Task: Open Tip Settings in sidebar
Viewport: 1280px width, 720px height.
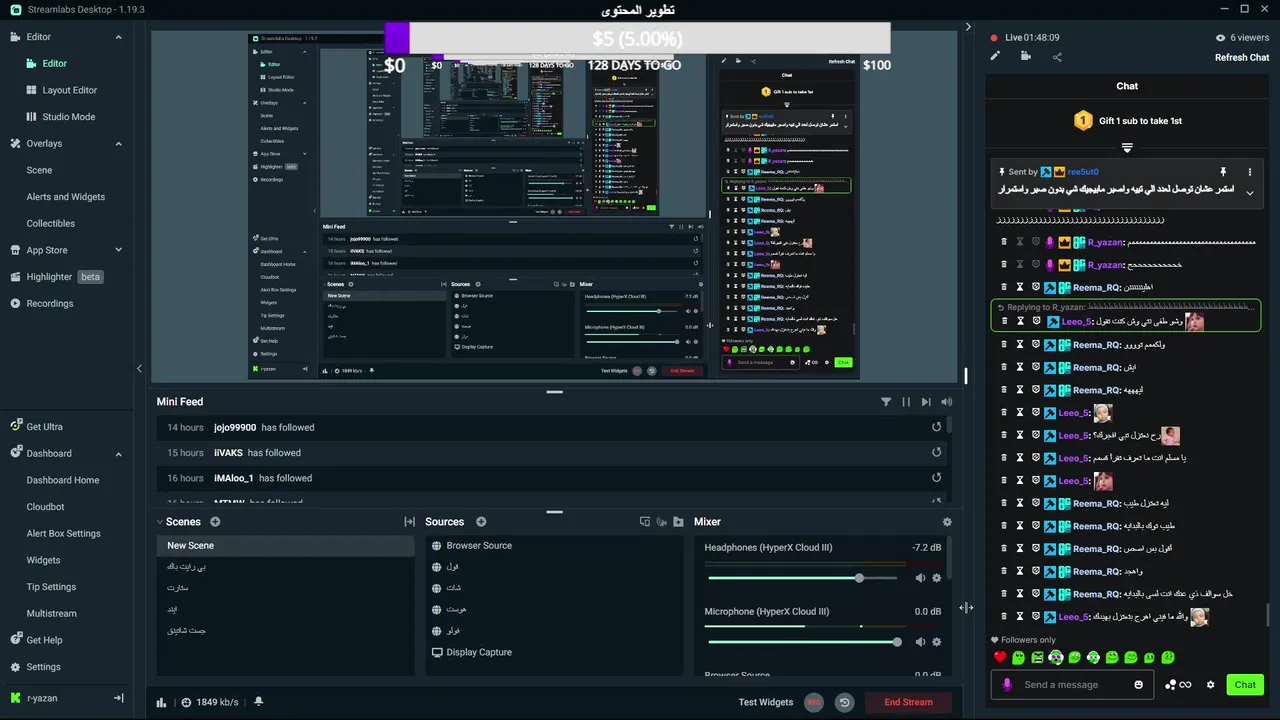Action: pos(51,587)
